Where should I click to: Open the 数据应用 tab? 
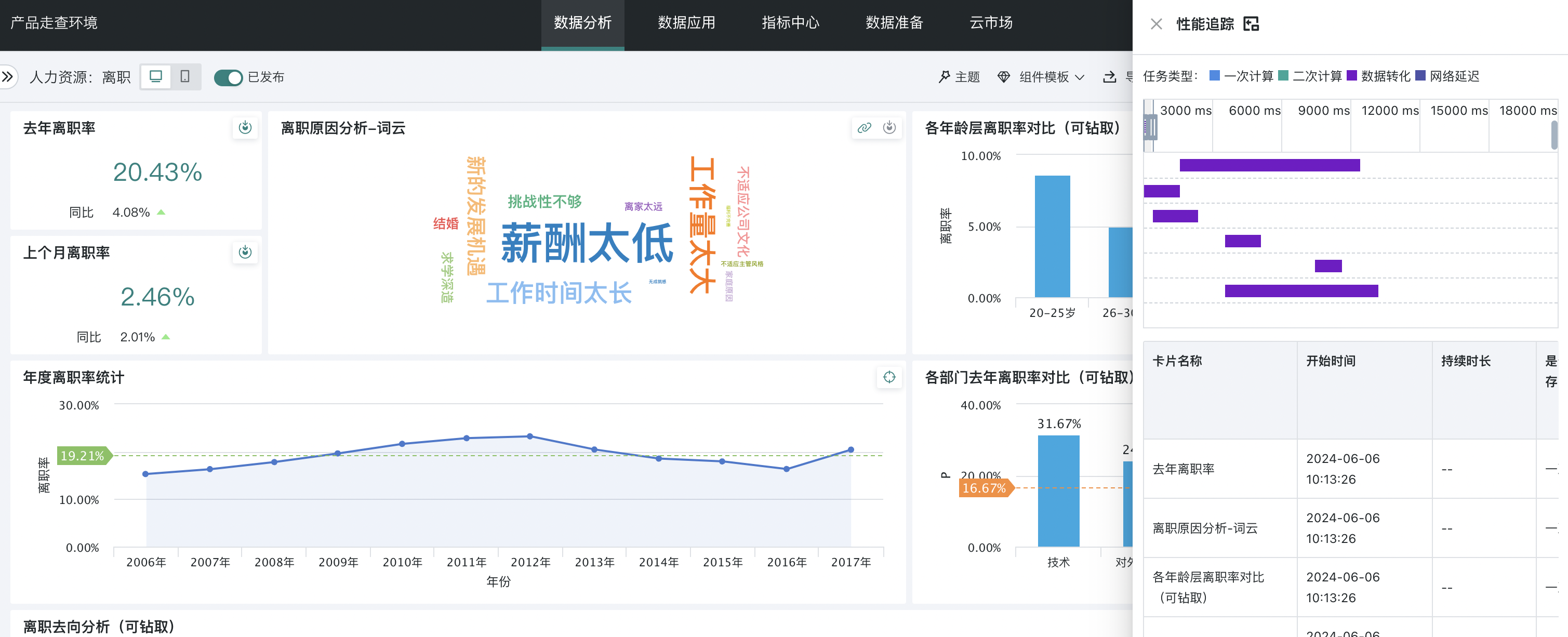click(x=687, y=23)
